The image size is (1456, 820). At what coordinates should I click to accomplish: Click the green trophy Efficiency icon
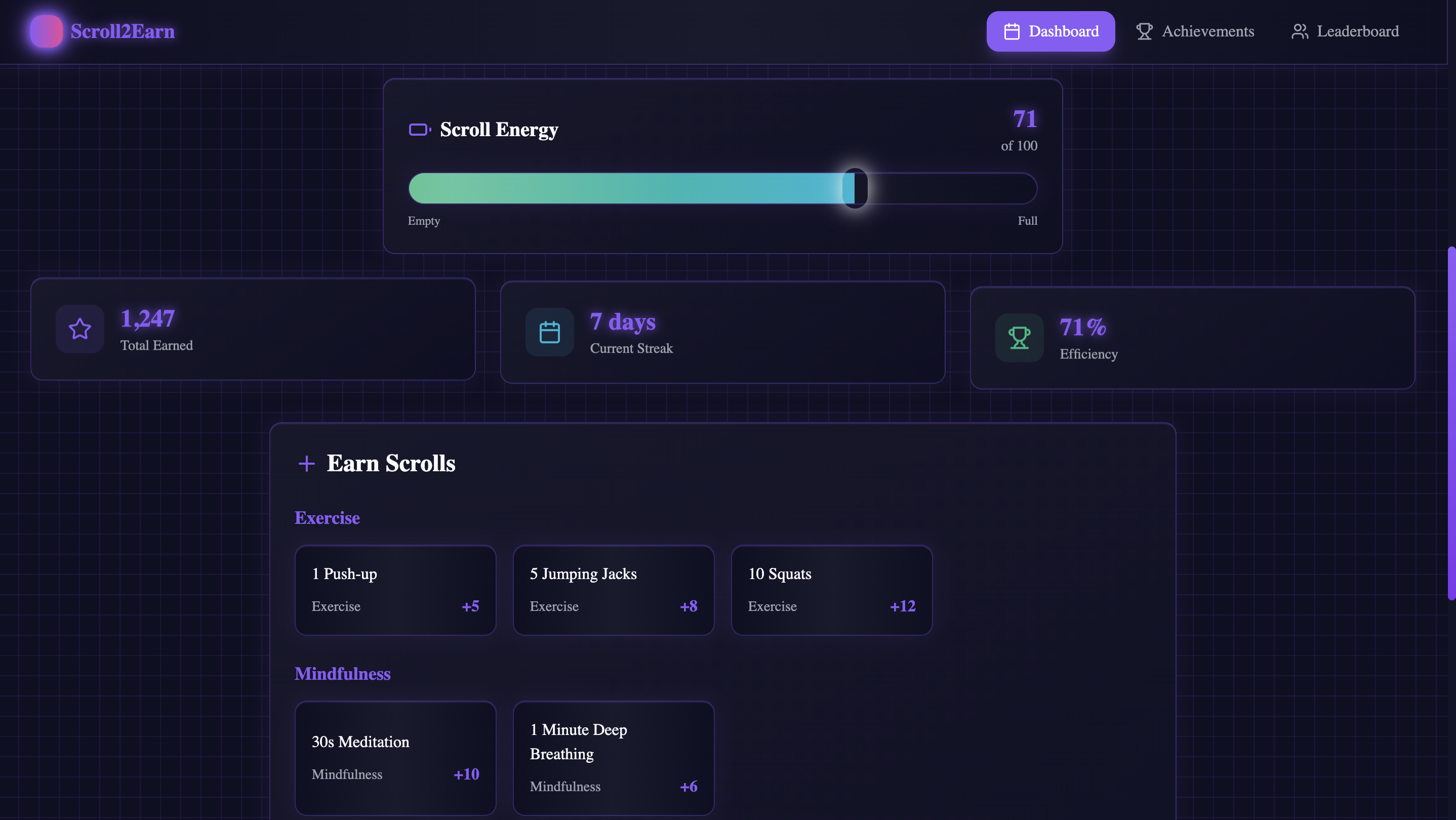tap(1019, 338)
